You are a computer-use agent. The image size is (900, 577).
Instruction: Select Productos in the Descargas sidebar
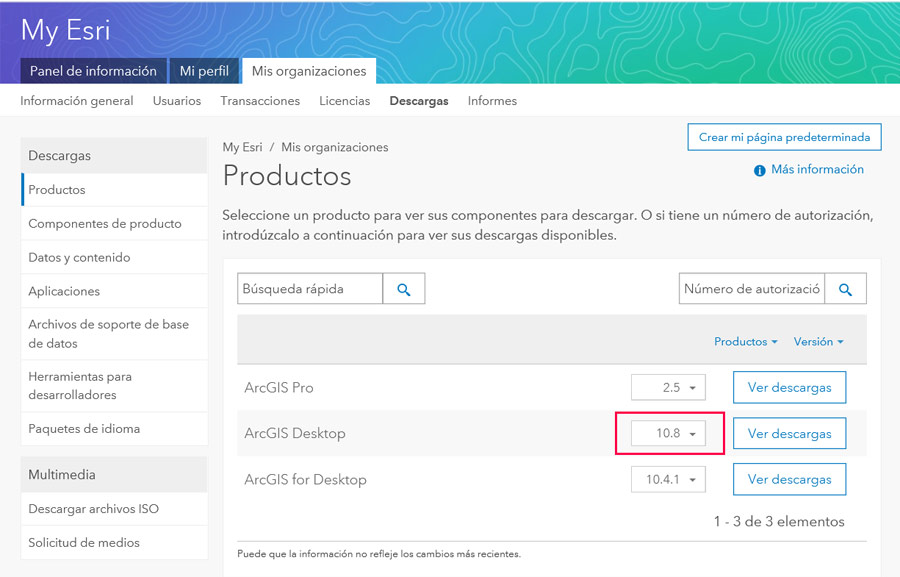pyautogui.click(x=114, y=189)
